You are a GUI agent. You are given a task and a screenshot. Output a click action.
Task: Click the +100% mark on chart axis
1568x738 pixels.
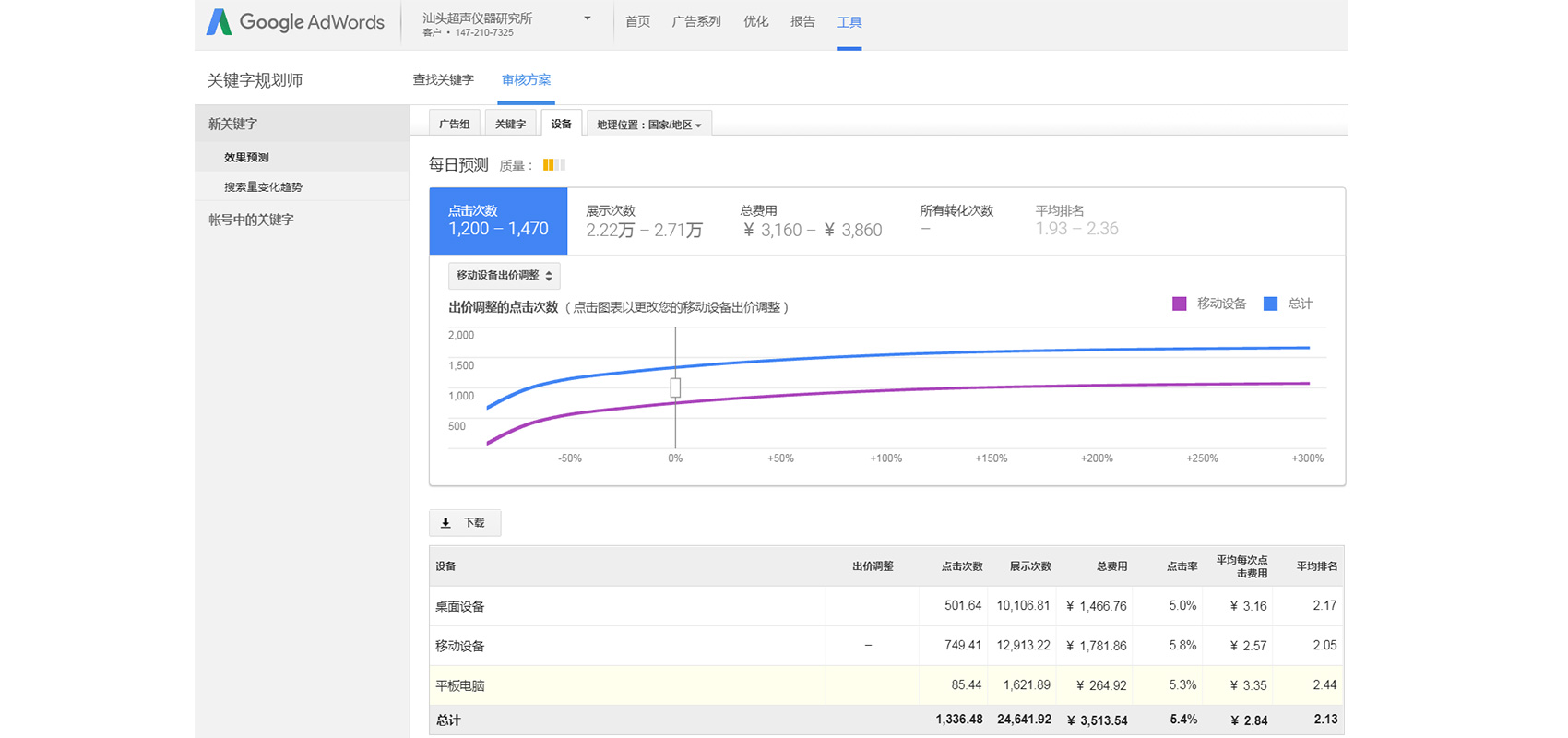click(885, 458)
